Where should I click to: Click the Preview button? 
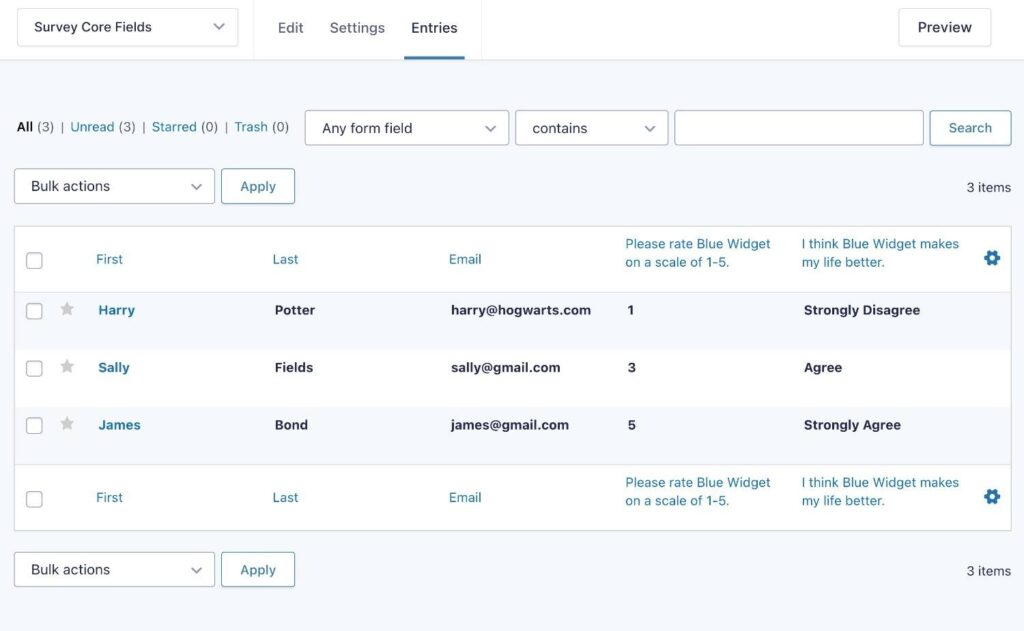click(943, 27)
